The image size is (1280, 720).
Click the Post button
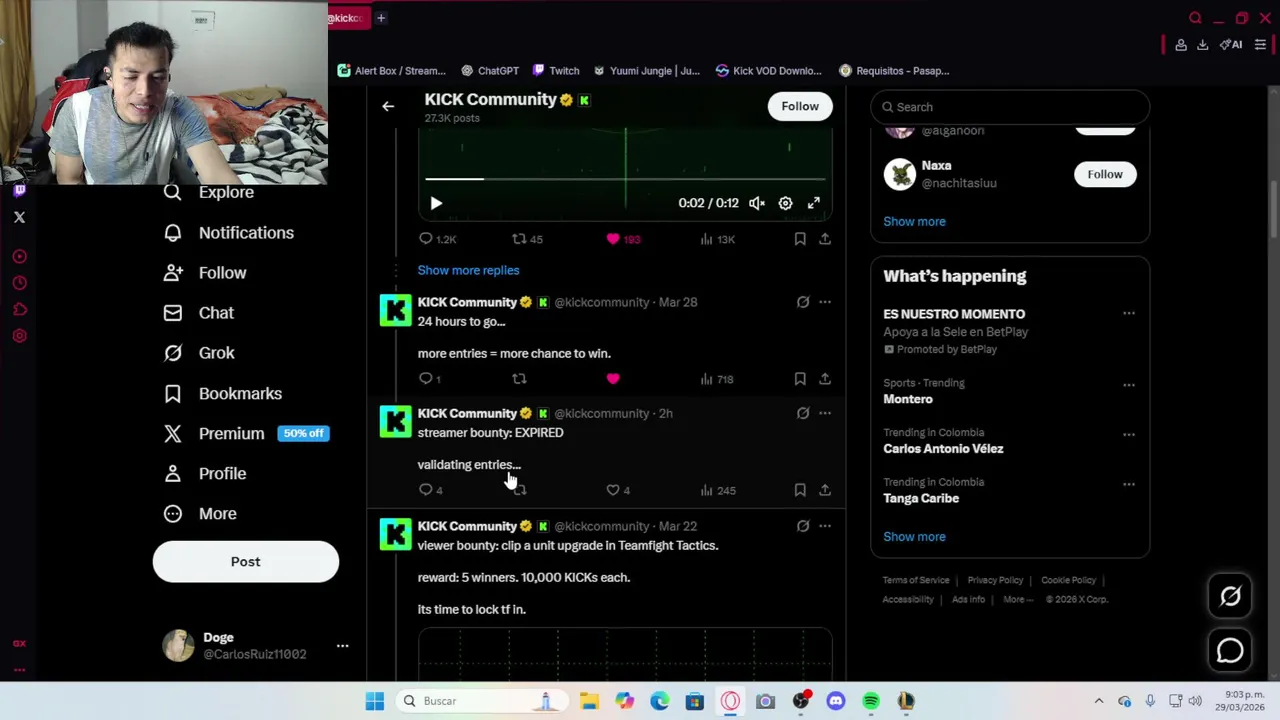(x=246, y=562)
